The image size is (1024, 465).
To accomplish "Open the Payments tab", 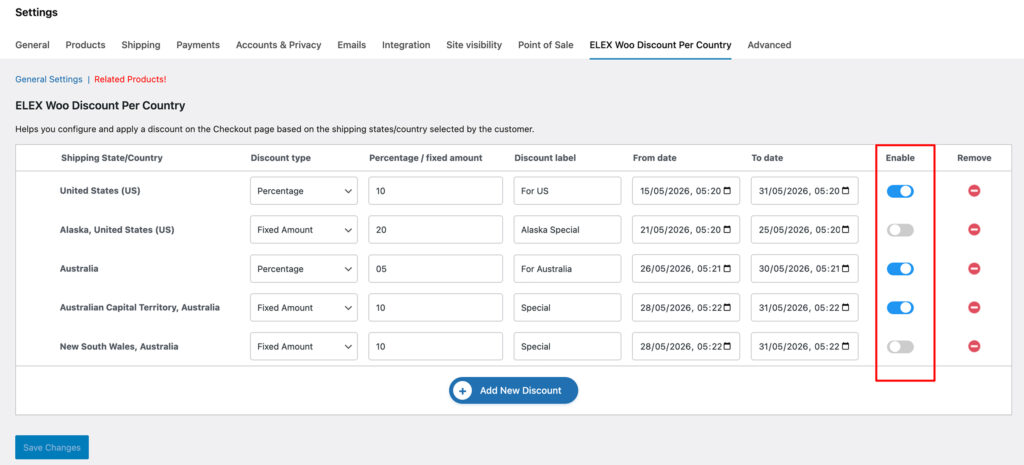I will (198, 45).
